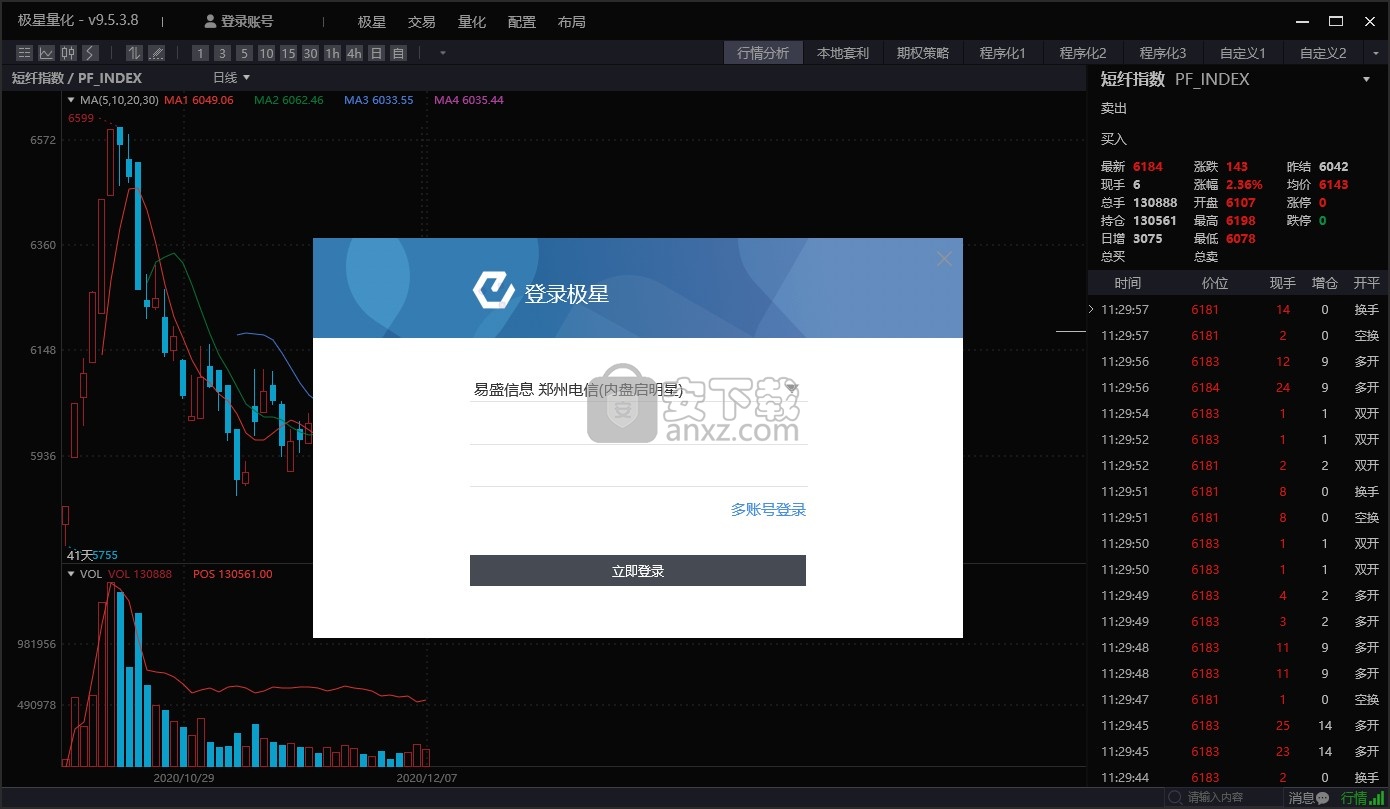Click the 登录账号 user icon button
Screen dimensions: 1390x809
(x=239, y=21)
